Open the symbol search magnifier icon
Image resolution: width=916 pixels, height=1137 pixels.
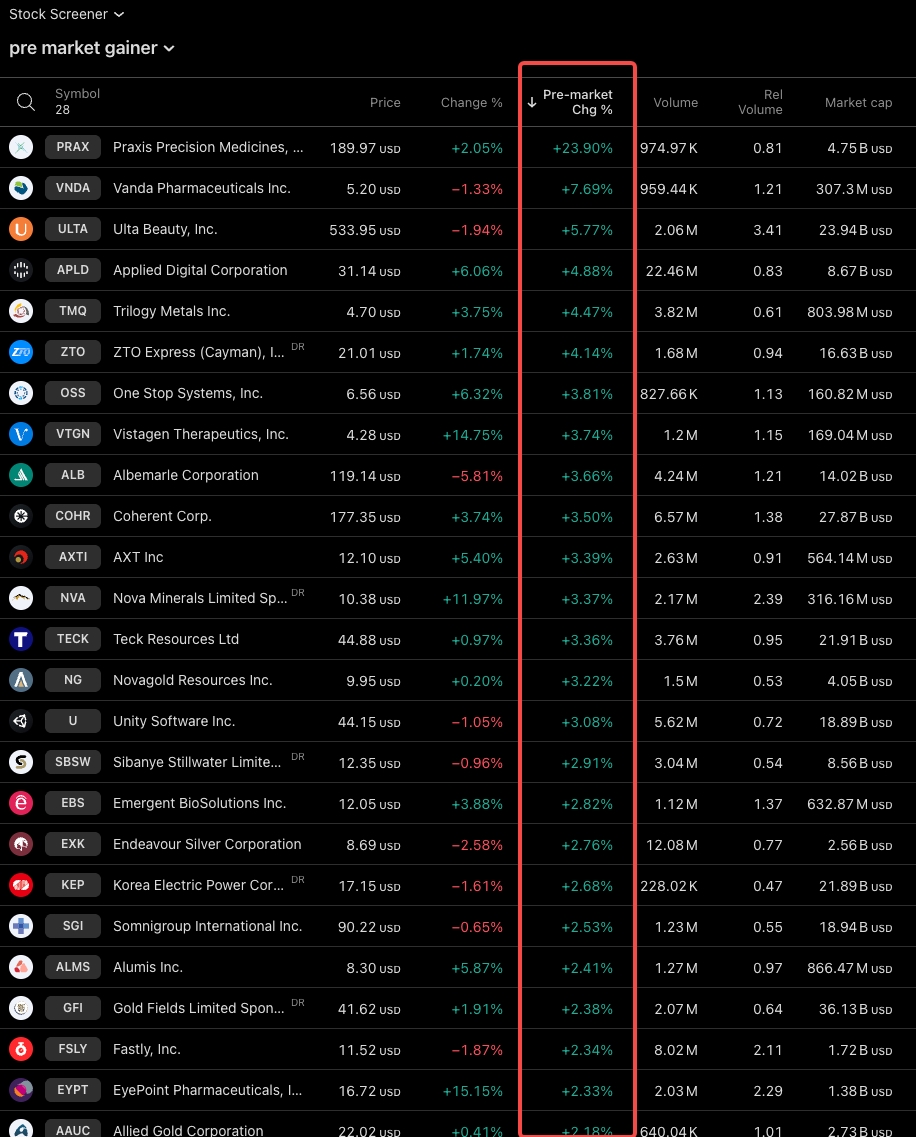[25, 102]
